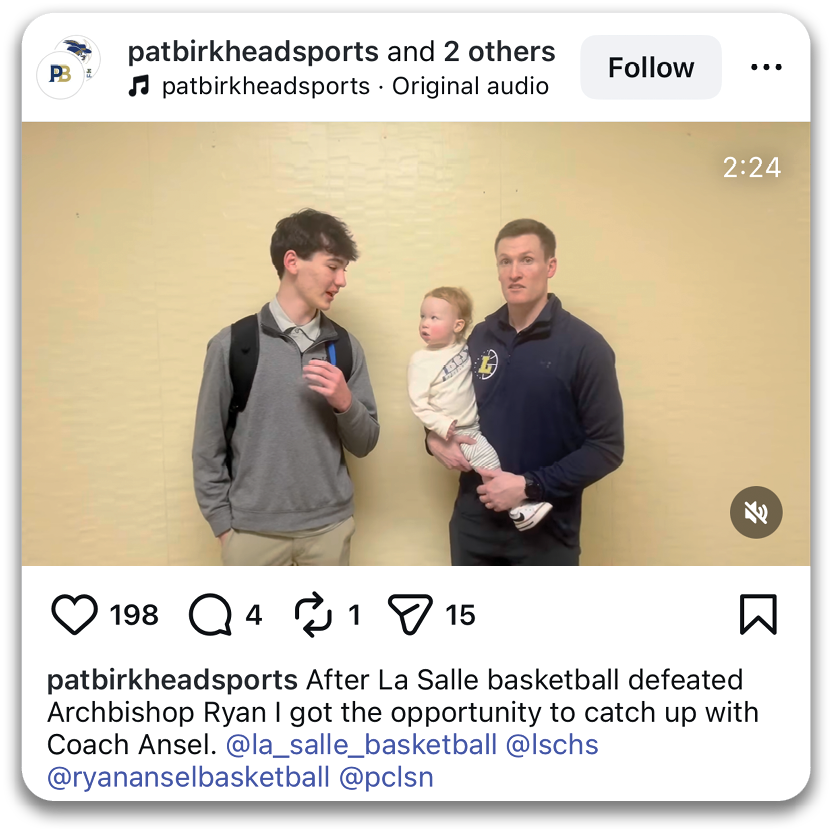
Task: View the 198 likes count
Action: pyautogui.click(x=134, y=615)
